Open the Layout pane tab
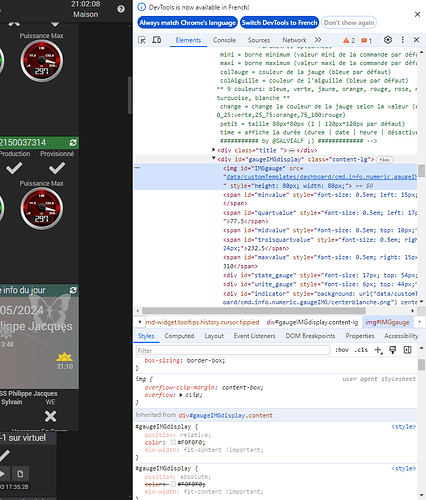The height and width of the screenshot is (500, 426). click(214, 336)
